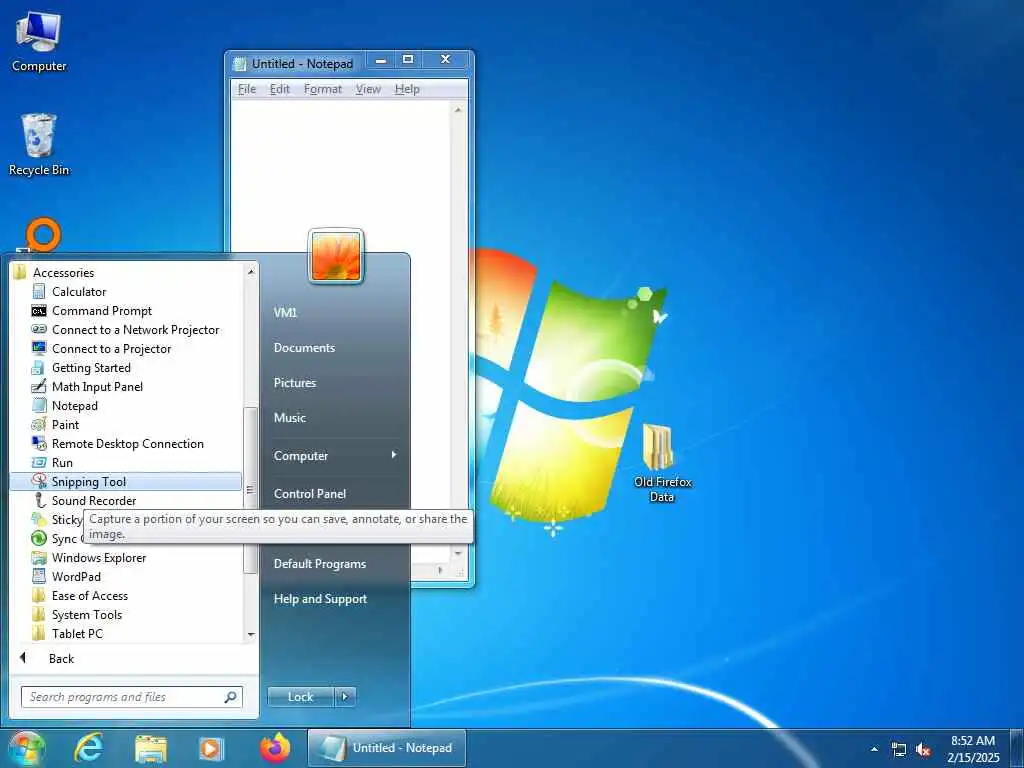
Task: Open Connect to a Network Projector
Action: pyautogui.click(x=135, y=330)
